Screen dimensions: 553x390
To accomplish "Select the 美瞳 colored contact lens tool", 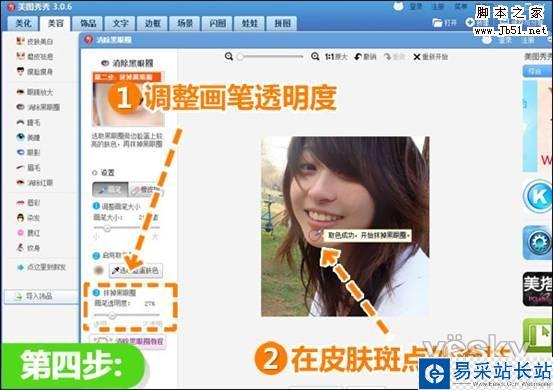I will 29,137.
